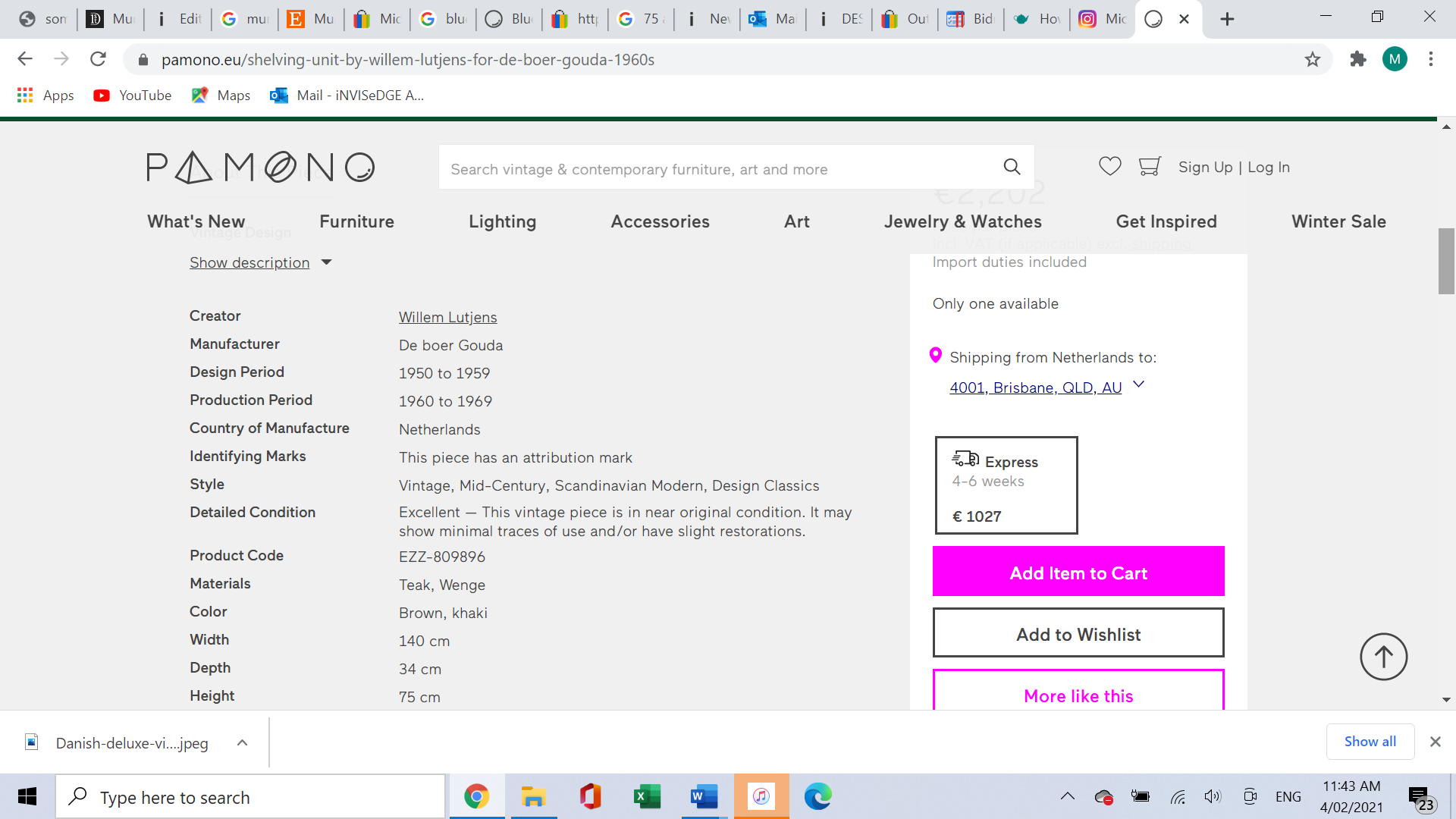Image resolution: width=1456 pixels, height=819 pixels.
Task: Select the Express shipping option
Action: tap(1006, 485)
